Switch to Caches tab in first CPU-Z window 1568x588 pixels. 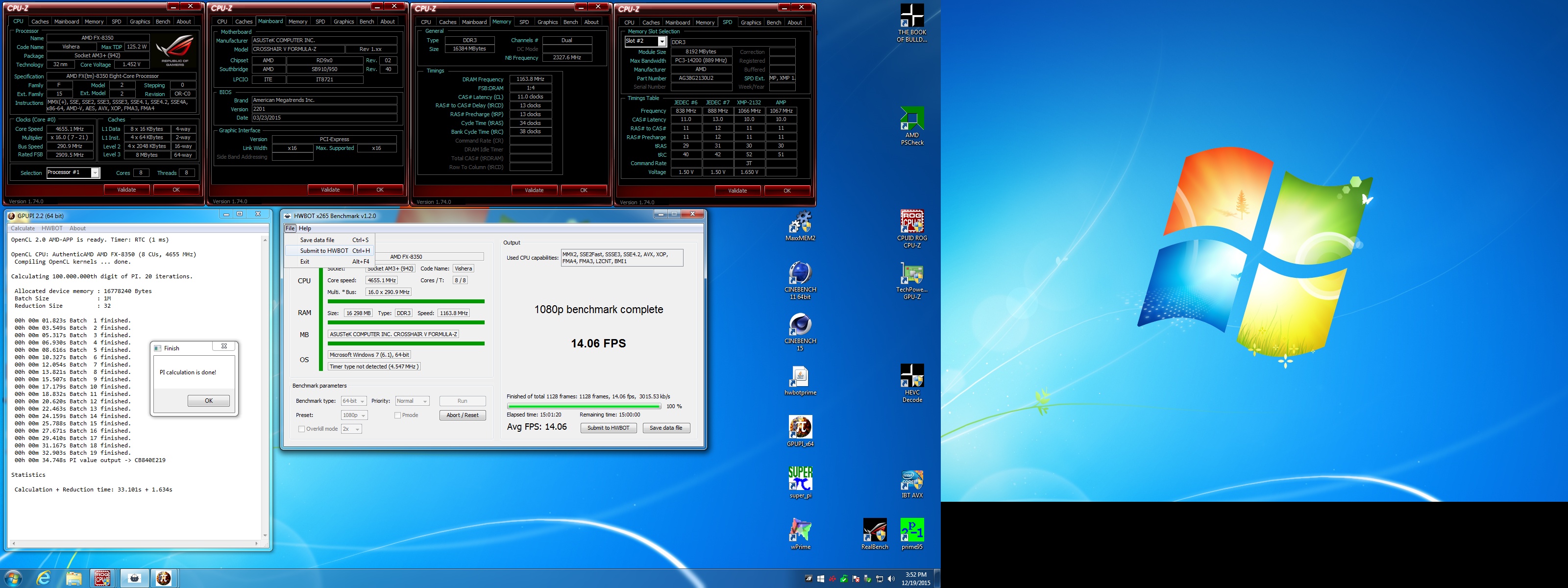[x=40, y=21]
